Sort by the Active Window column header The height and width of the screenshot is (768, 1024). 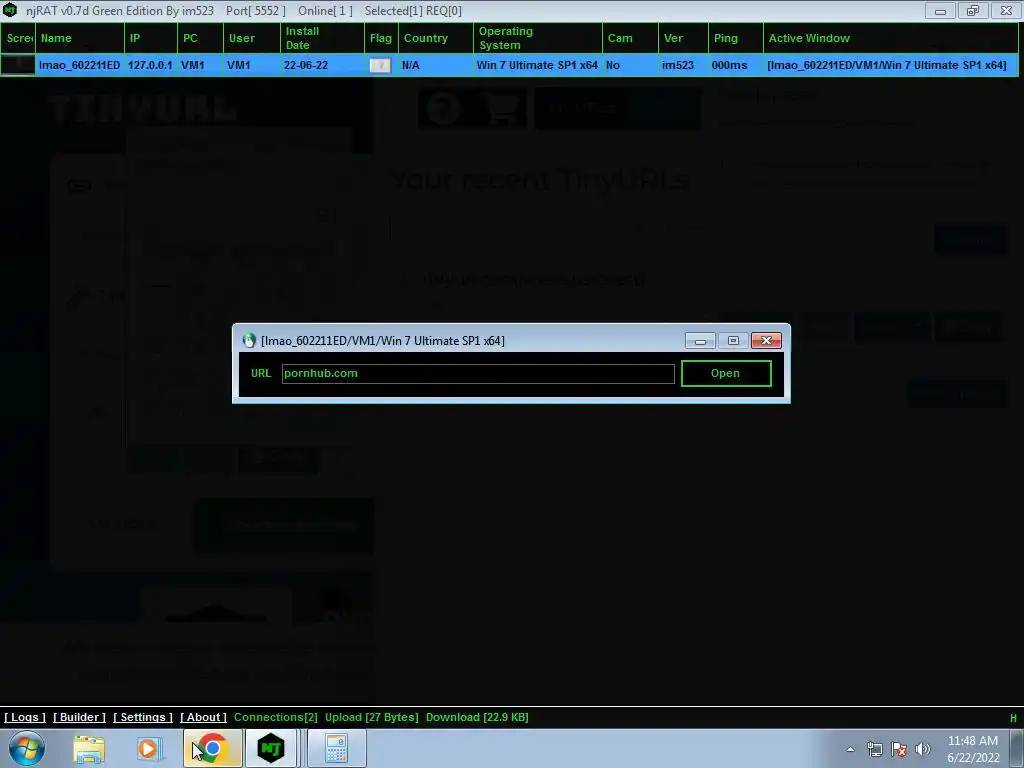tap(891, 39)
